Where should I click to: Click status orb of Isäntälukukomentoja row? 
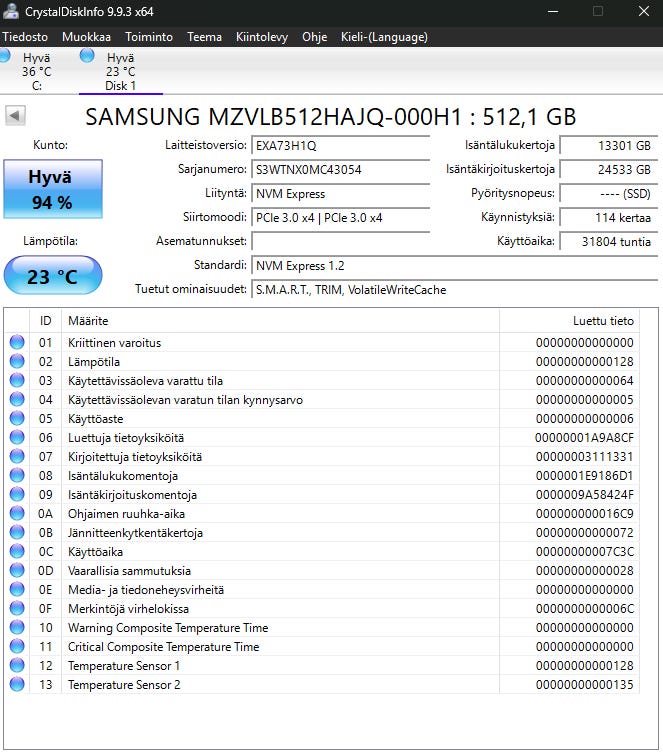[x=17, y=475]
